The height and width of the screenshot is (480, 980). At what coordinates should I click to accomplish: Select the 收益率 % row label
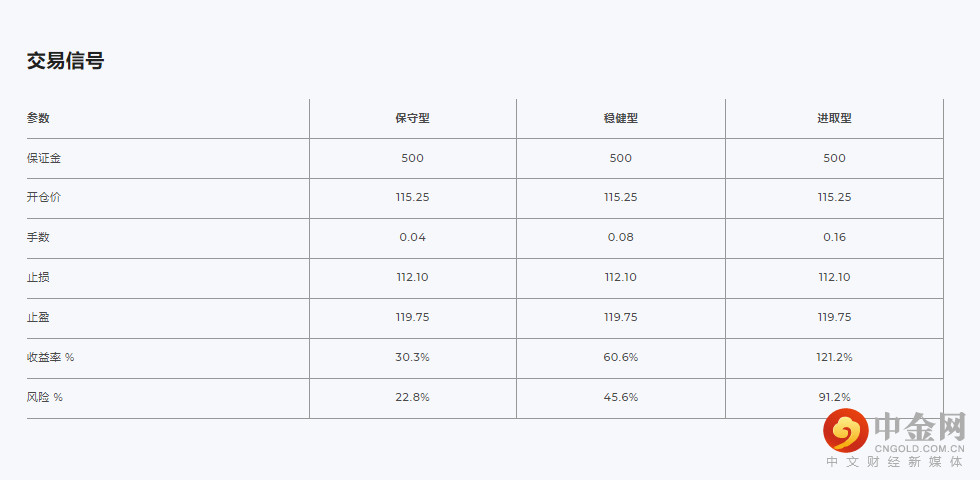[51, 358]
